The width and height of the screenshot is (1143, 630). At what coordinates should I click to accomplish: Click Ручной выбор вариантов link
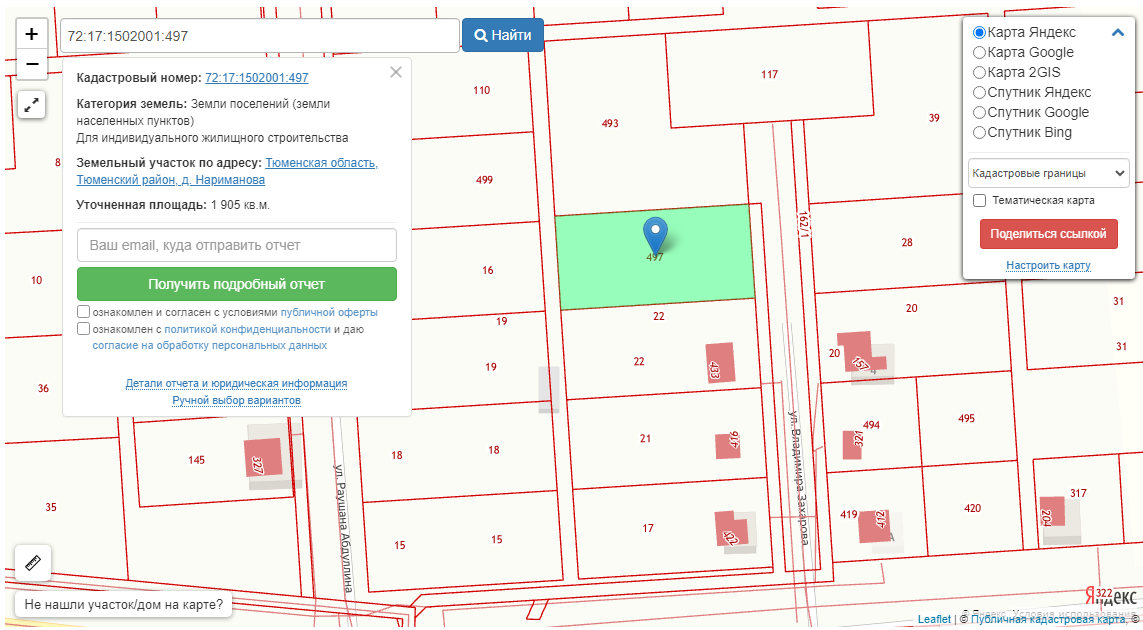tap(236, 400)
